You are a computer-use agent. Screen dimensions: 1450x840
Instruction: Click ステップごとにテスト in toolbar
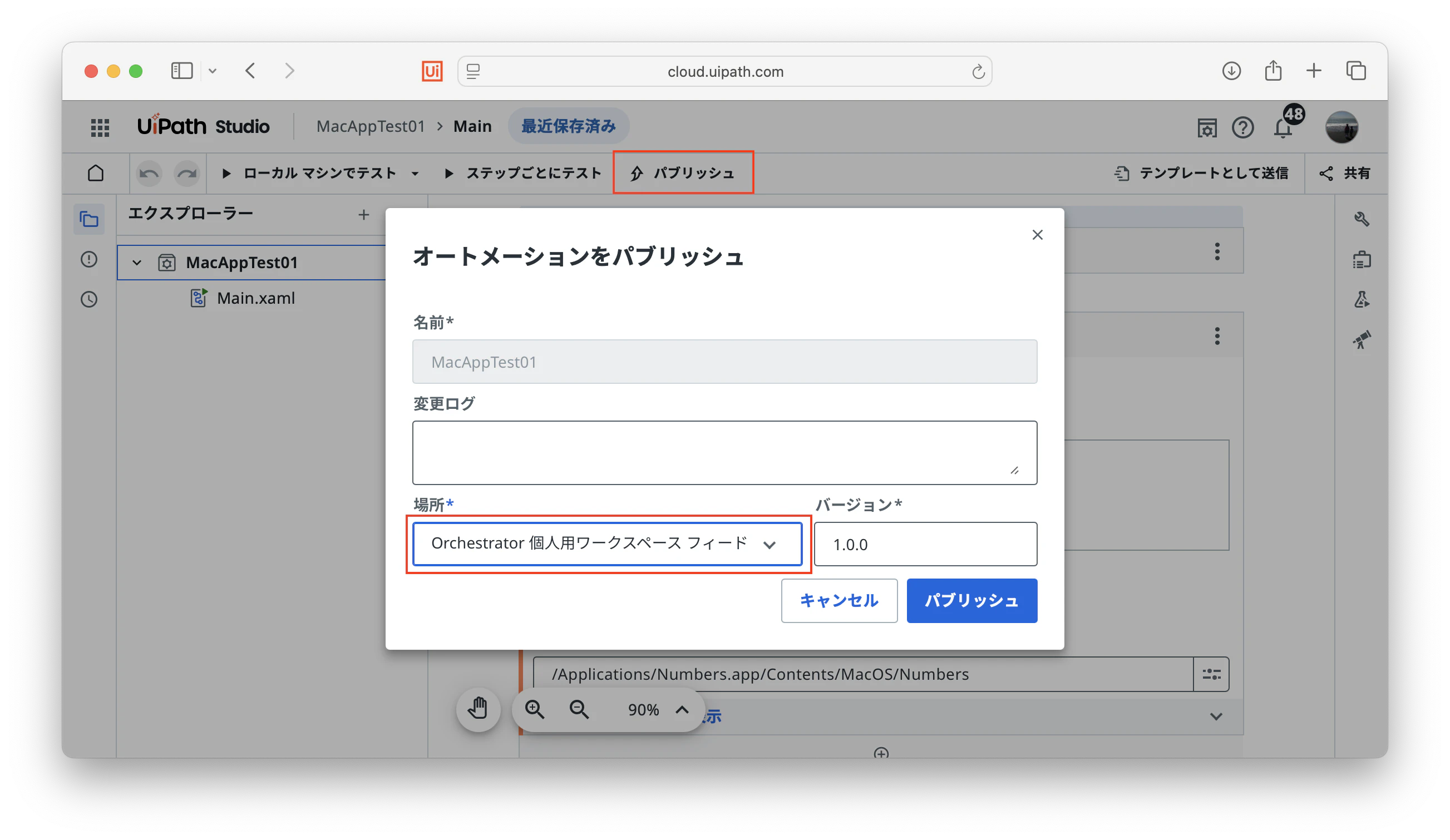point(522,173)
